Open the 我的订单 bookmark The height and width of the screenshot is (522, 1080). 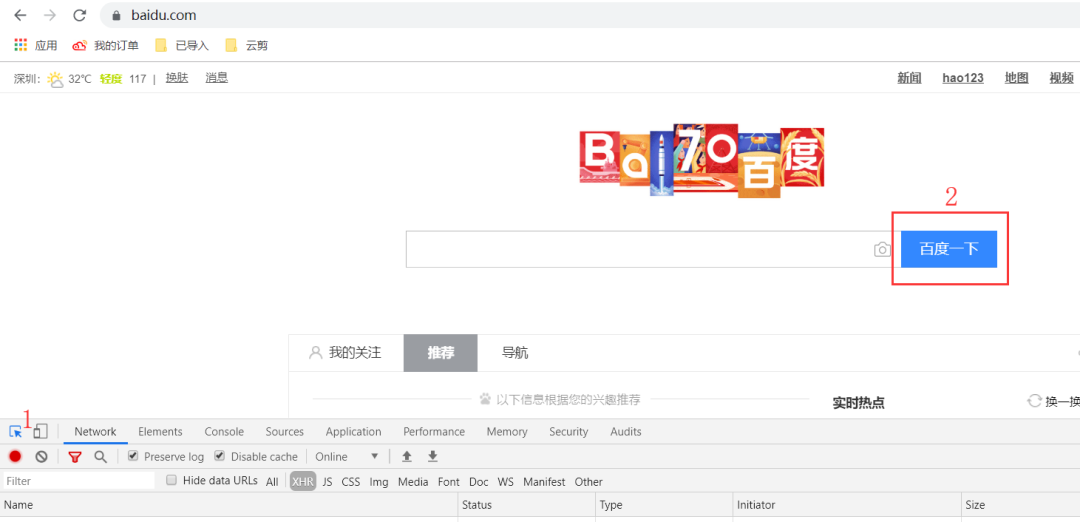[x=105, y=45]
